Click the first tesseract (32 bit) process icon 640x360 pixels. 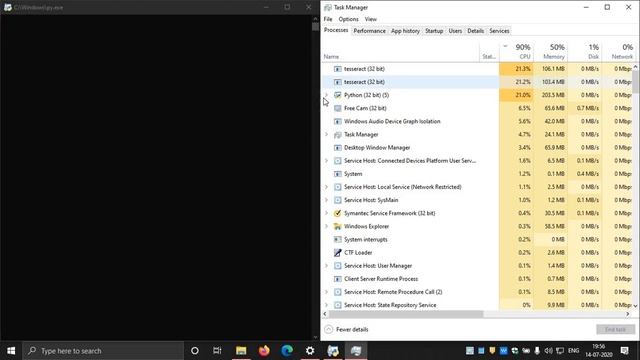point(338,69)
